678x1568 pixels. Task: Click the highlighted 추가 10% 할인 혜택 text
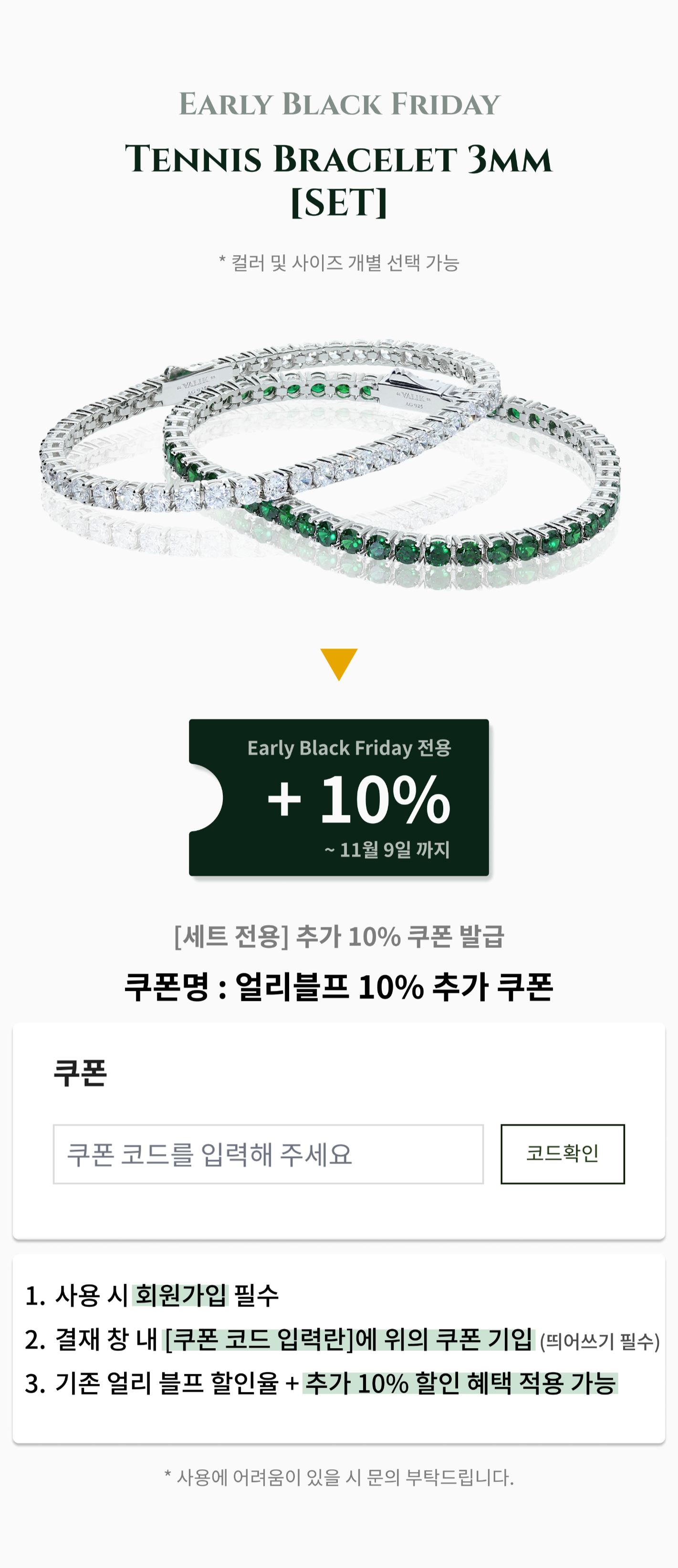point(460,1383)
